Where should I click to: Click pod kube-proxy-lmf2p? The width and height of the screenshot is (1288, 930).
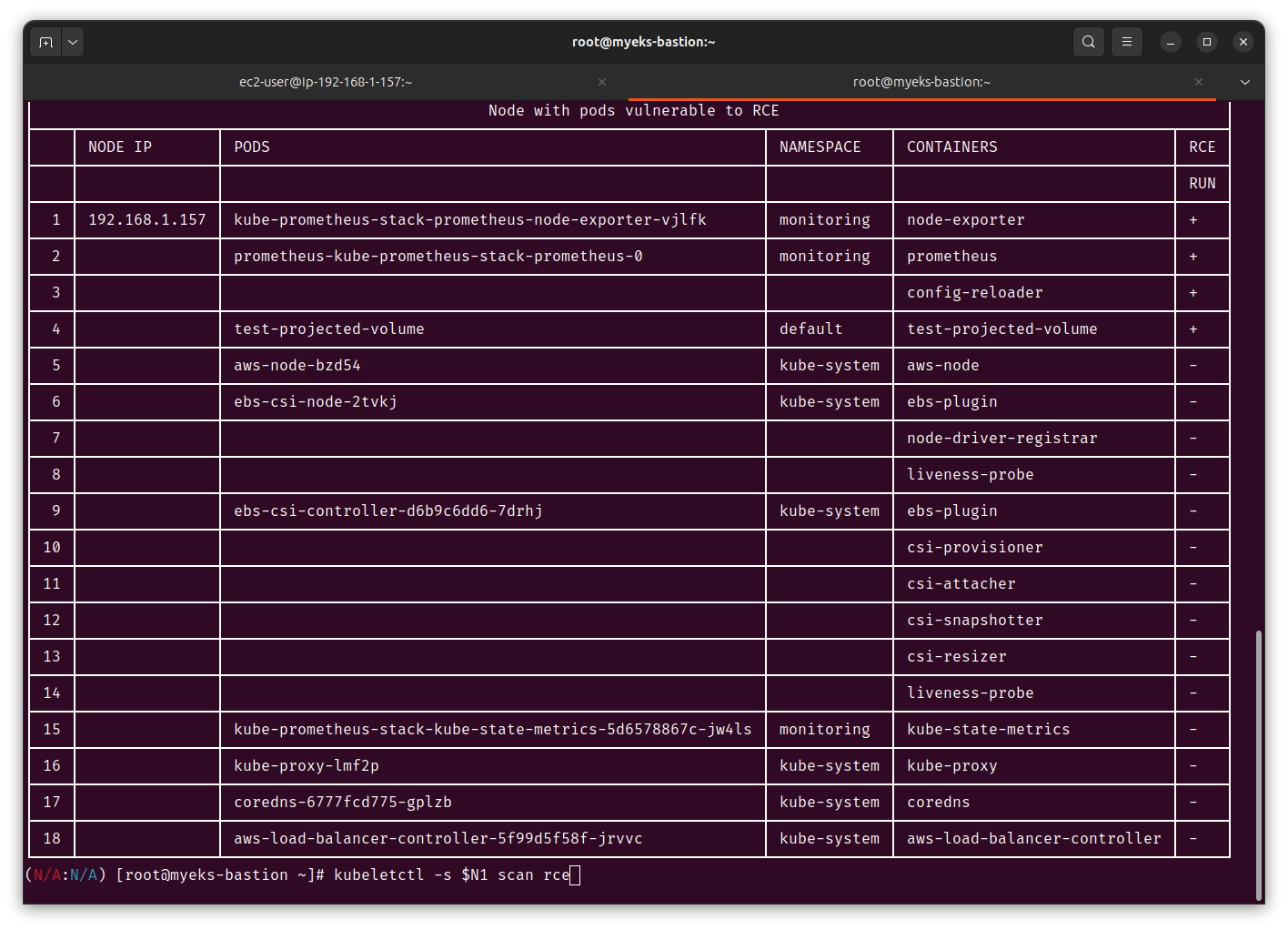307,766
